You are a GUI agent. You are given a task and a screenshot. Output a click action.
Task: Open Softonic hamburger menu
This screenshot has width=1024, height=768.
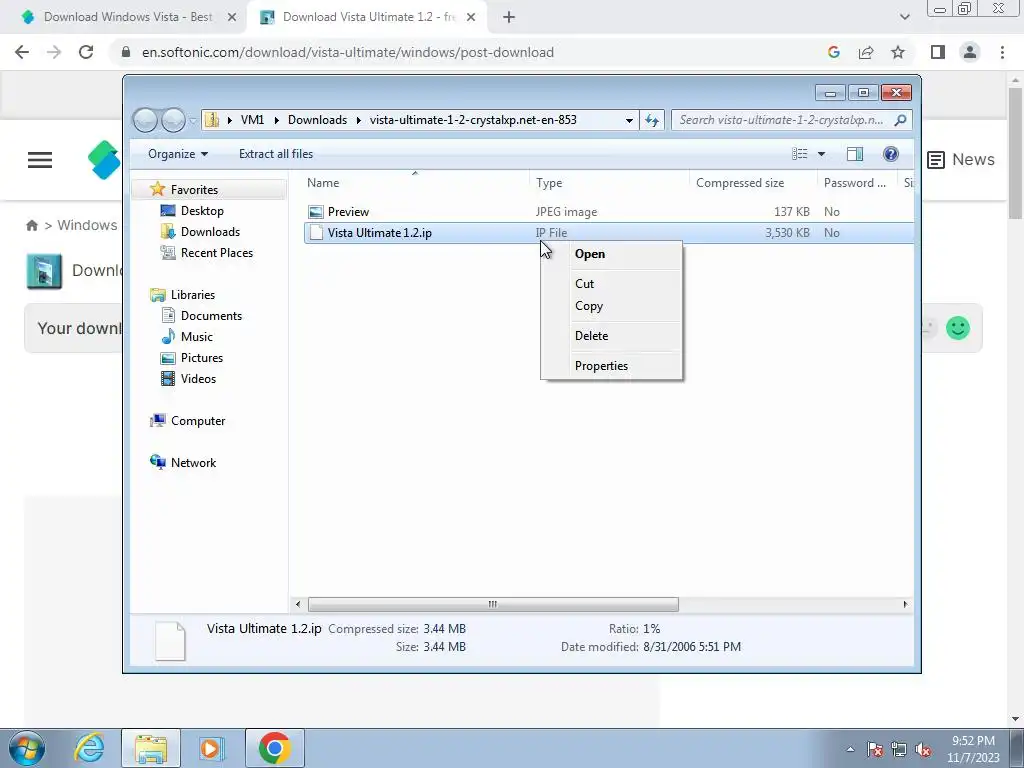pyautogui.click(x=40, y=160)
